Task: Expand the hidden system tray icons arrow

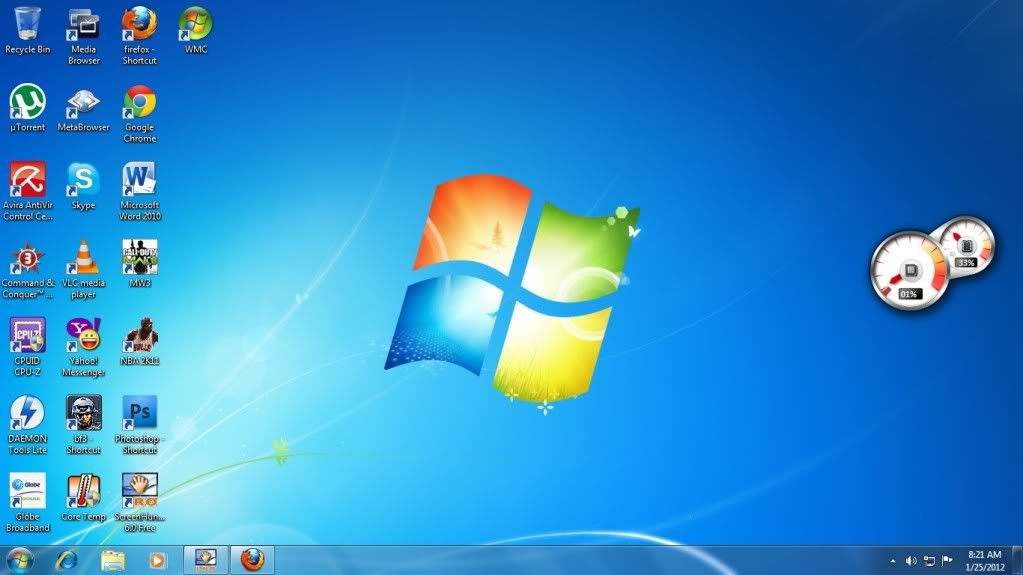Action: (892, 561)
